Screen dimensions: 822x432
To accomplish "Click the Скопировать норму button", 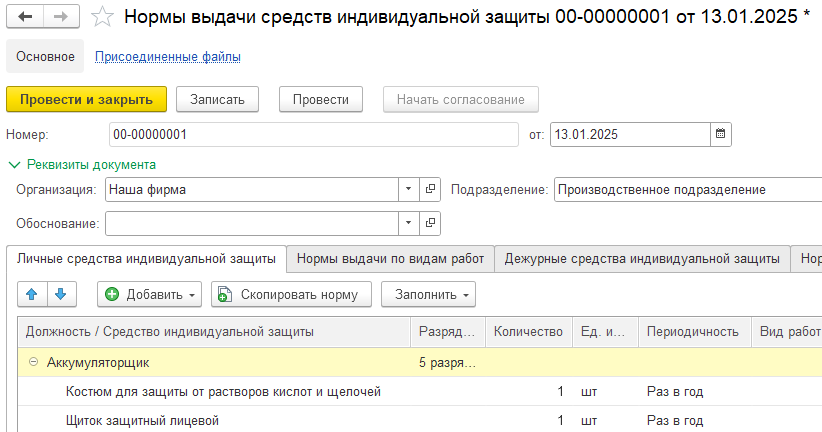I will pos(291,294).
